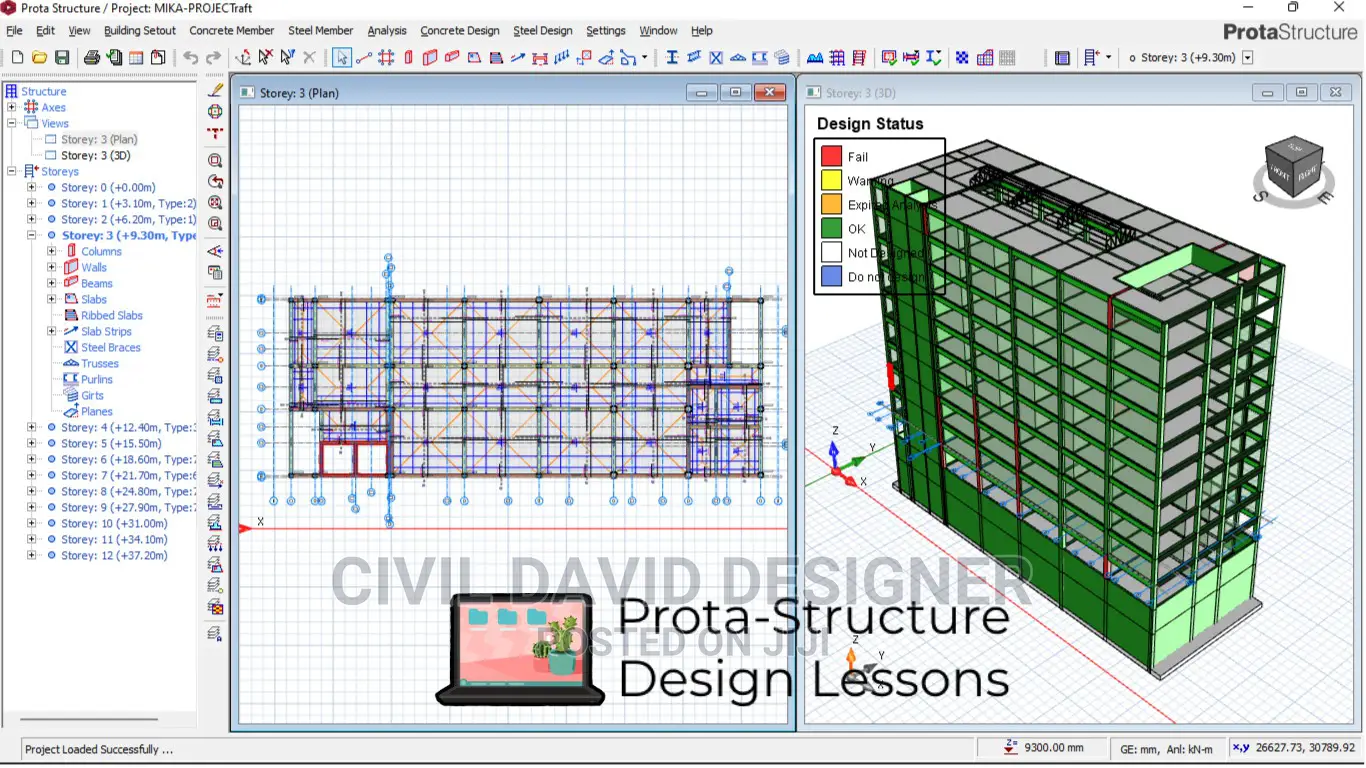Image resolution: width=1366 pixels, height=768 pixels.
Task: Open the Steel Design menu
Action: [543, 31]
